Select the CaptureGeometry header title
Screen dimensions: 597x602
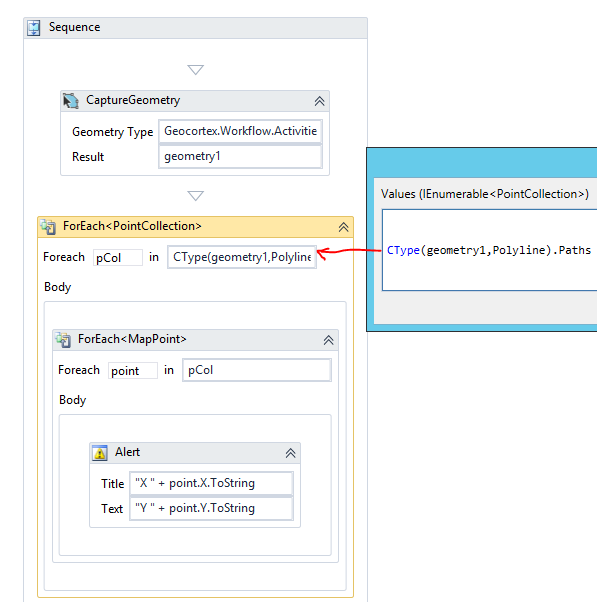click(133, 100)
